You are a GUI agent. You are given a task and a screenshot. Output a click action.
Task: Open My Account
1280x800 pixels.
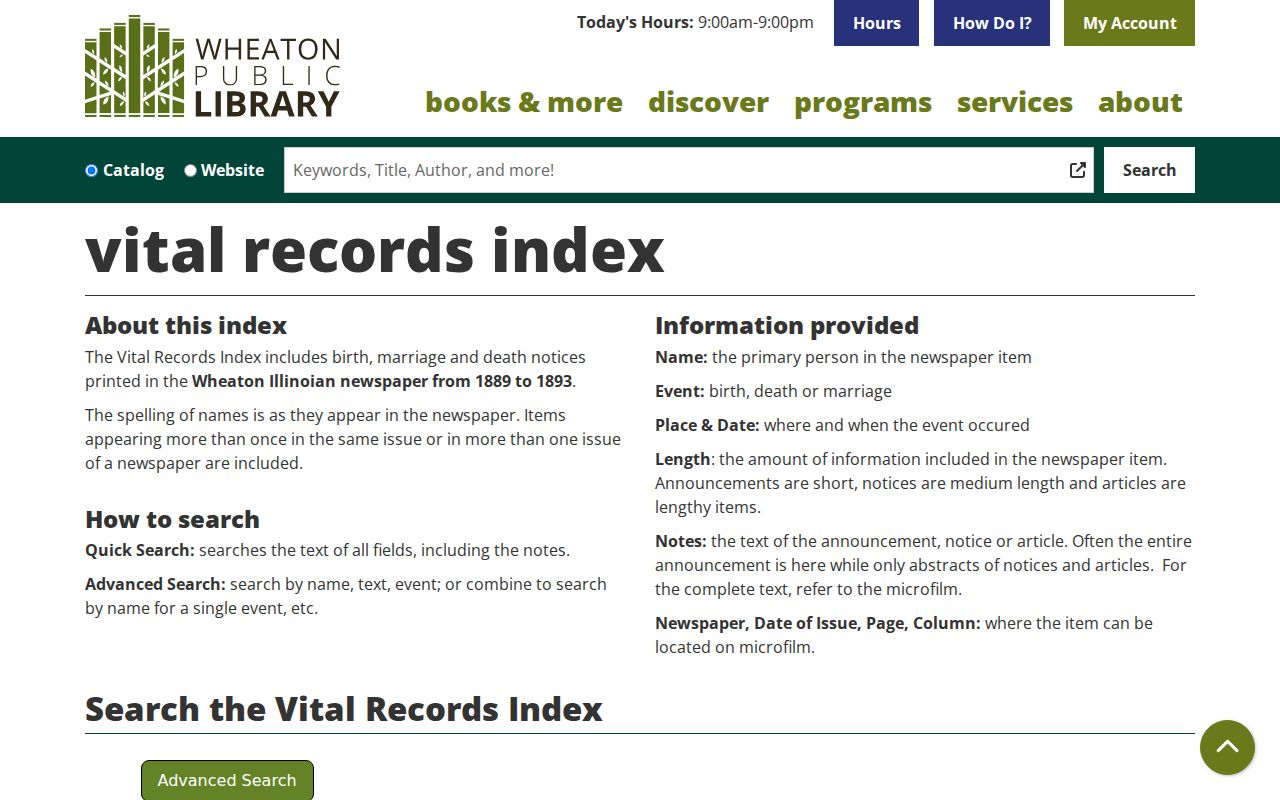click(1129, 23)
